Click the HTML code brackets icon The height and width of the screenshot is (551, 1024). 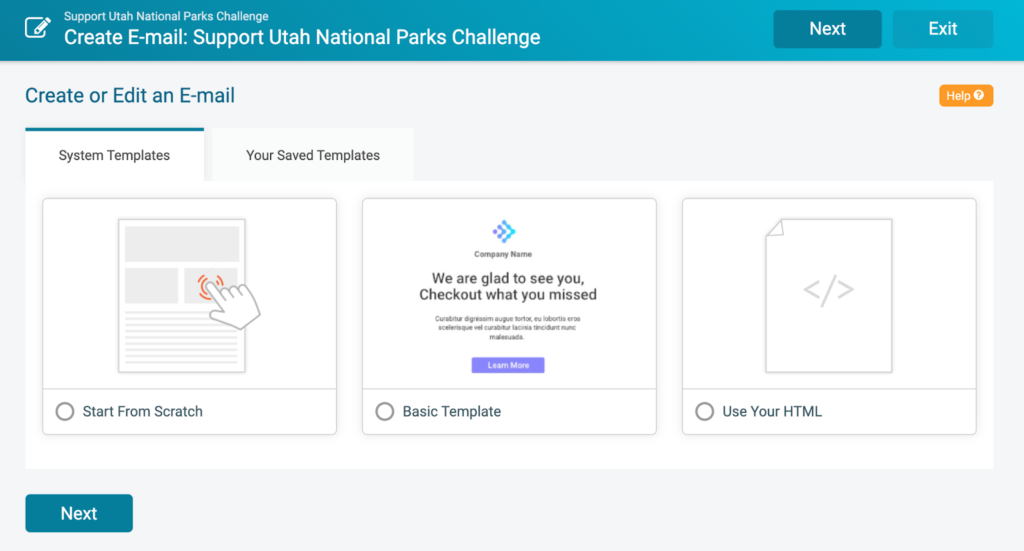[828, 291]
